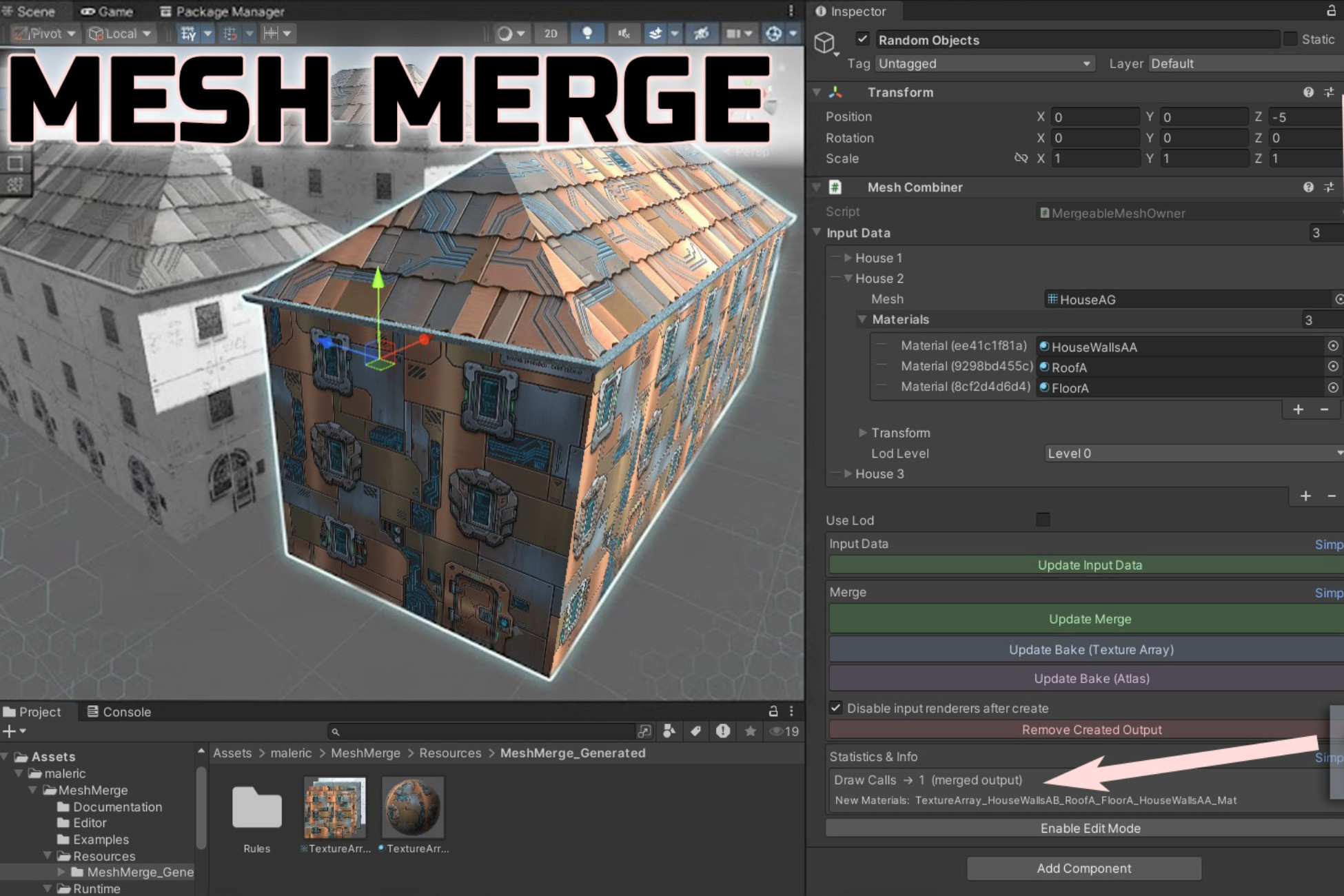Image resolution: width=1344 pixels, height=896 pixels.
Task: Collapse the House 2 entry
Action: (848, 278)
